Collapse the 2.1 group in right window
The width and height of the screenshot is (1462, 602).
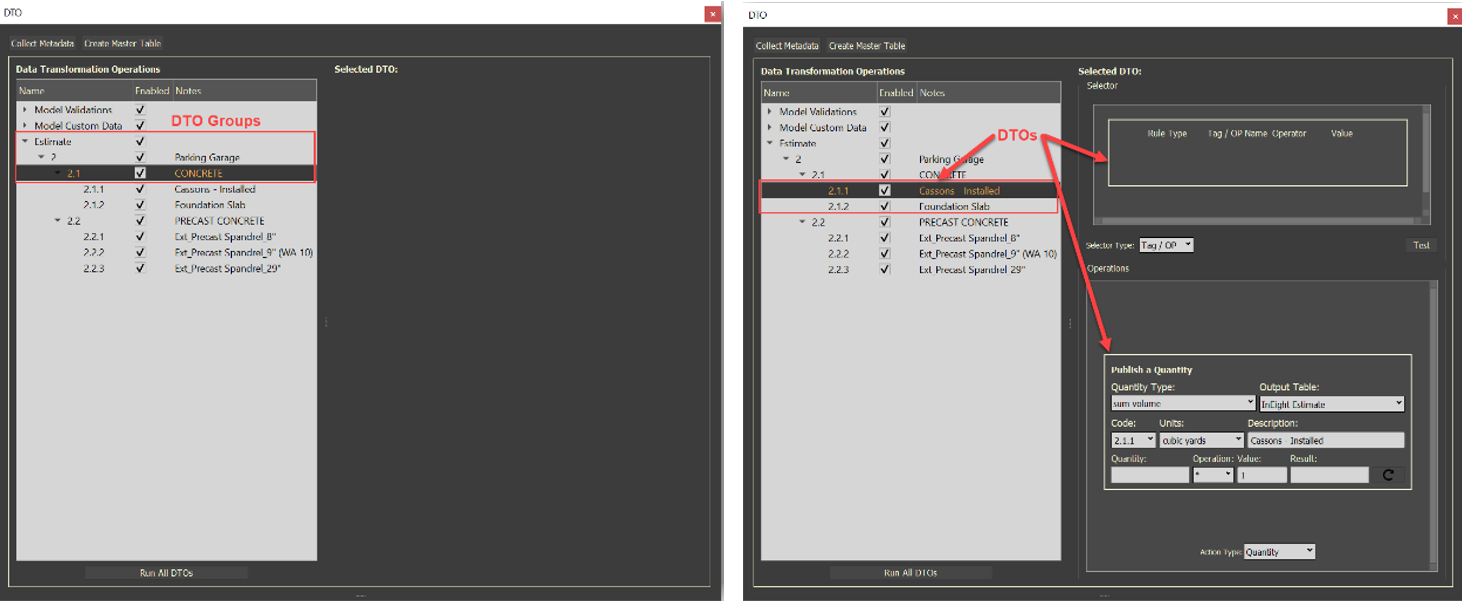[802, 175]
